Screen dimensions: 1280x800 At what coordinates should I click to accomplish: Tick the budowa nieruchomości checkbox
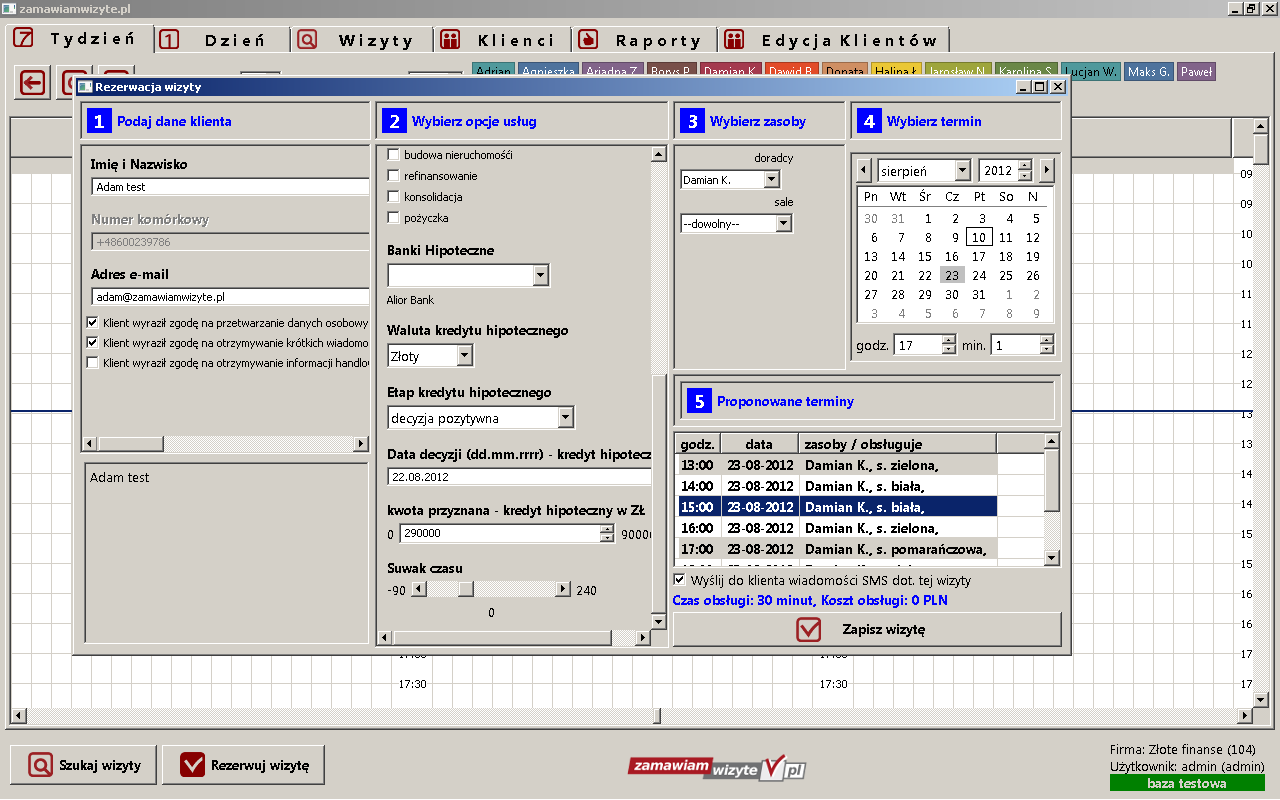click(x=393, y=155)
